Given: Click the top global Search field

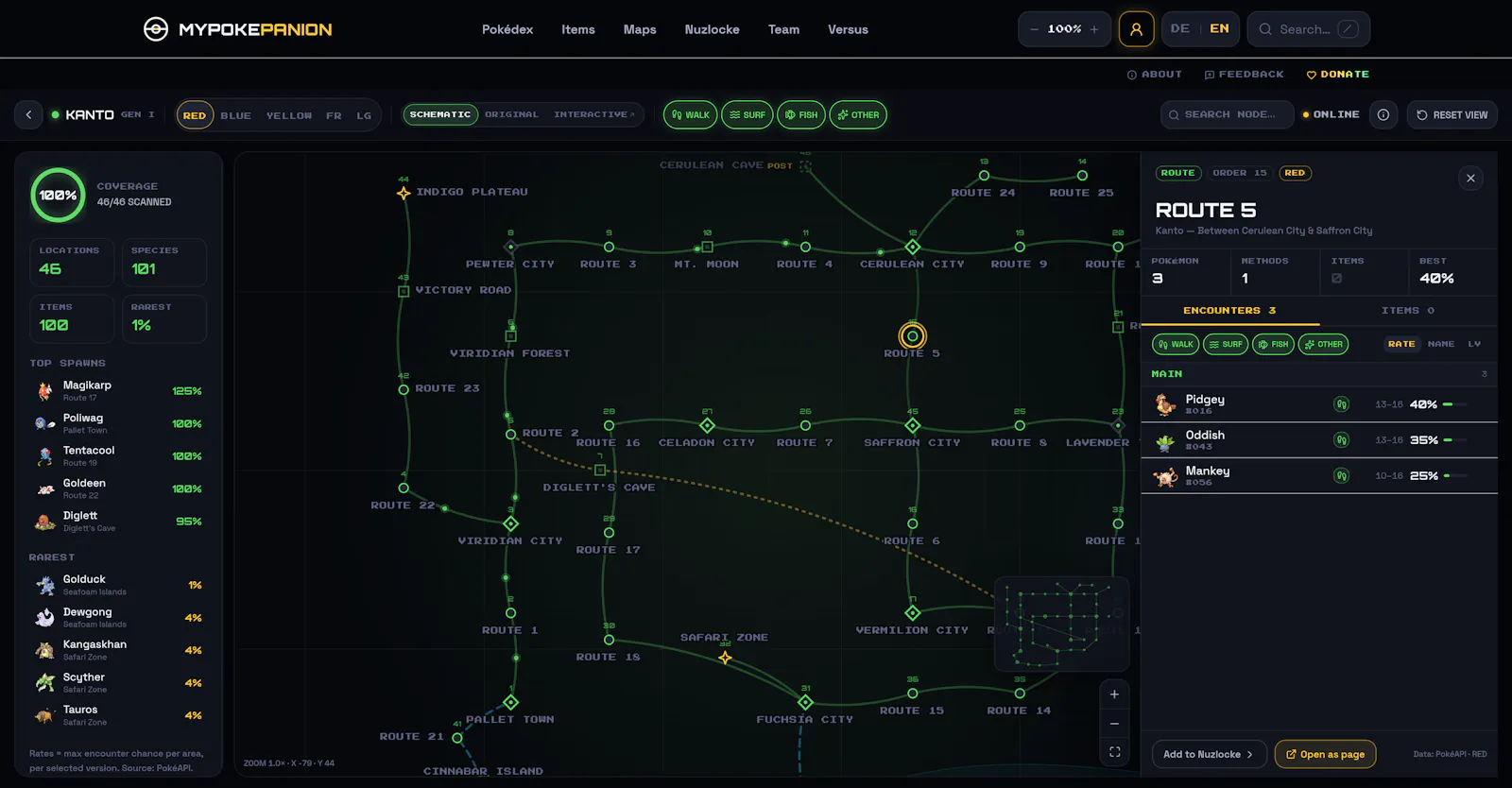Looking at the screenshot, I should click(1309, 29).
